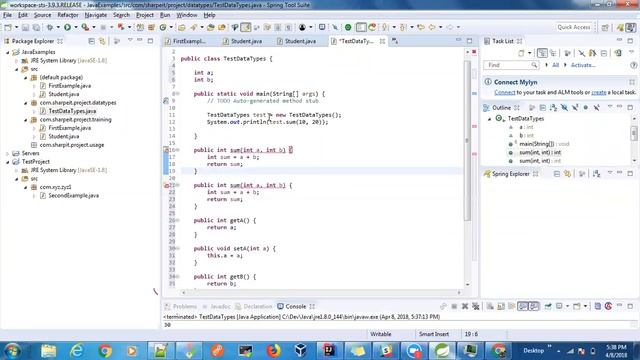The height and width of the screenshot is (360, 640).
Task: Click the Outline vertical scrollbar
Action: click(634, 133)
